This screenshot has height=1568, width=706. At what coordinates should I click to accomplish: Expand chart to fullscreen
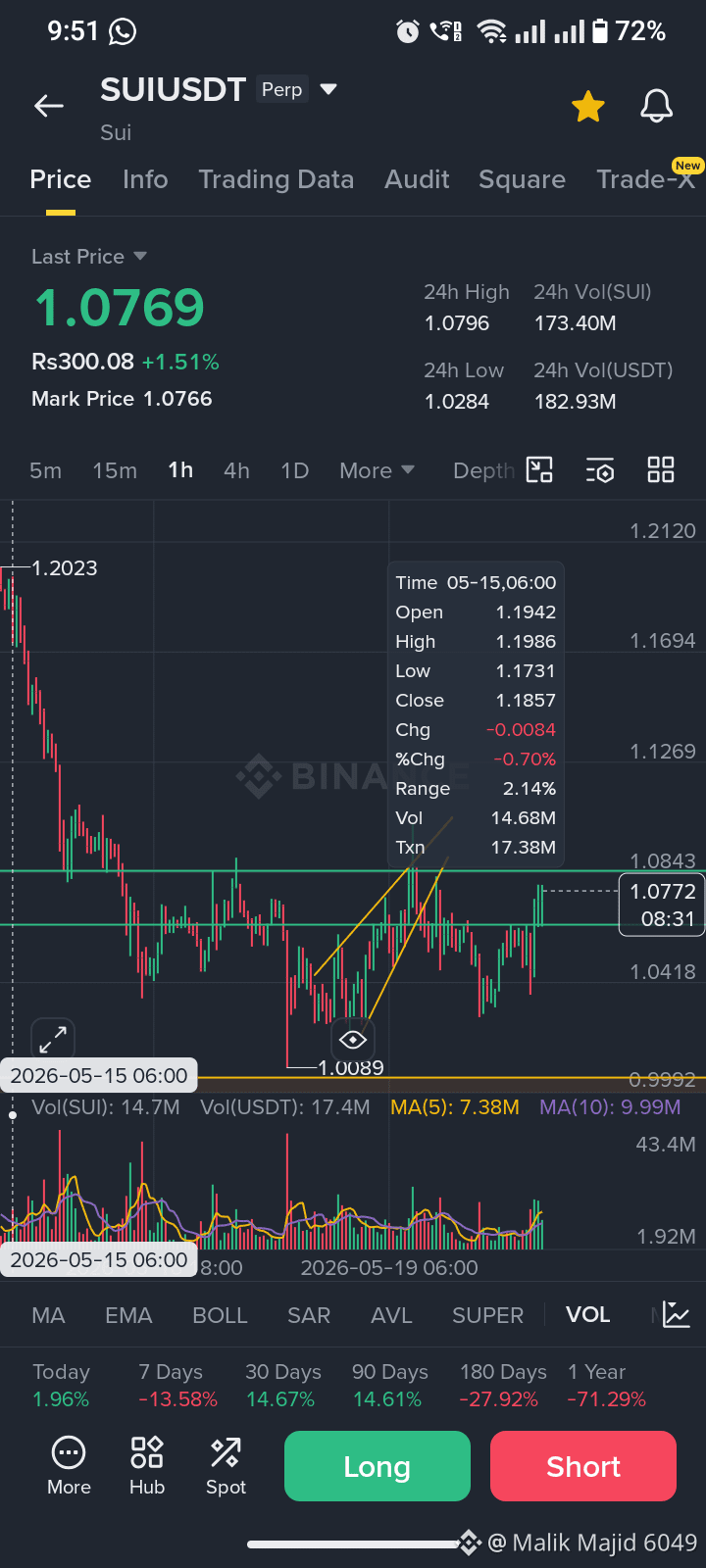click(53, 1039)
